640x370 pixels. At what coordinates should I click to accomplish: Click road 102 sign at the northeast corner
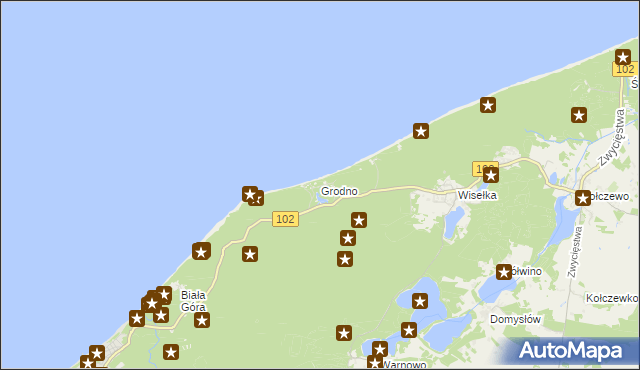tap(625, 69)
